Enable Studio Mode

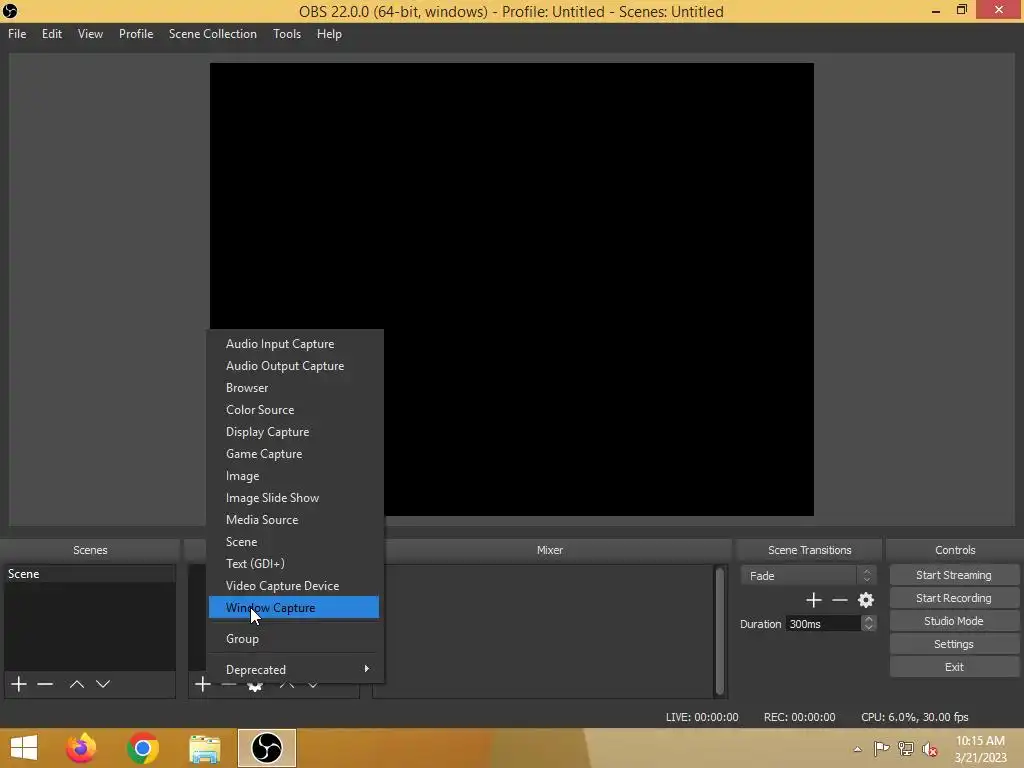953,621
